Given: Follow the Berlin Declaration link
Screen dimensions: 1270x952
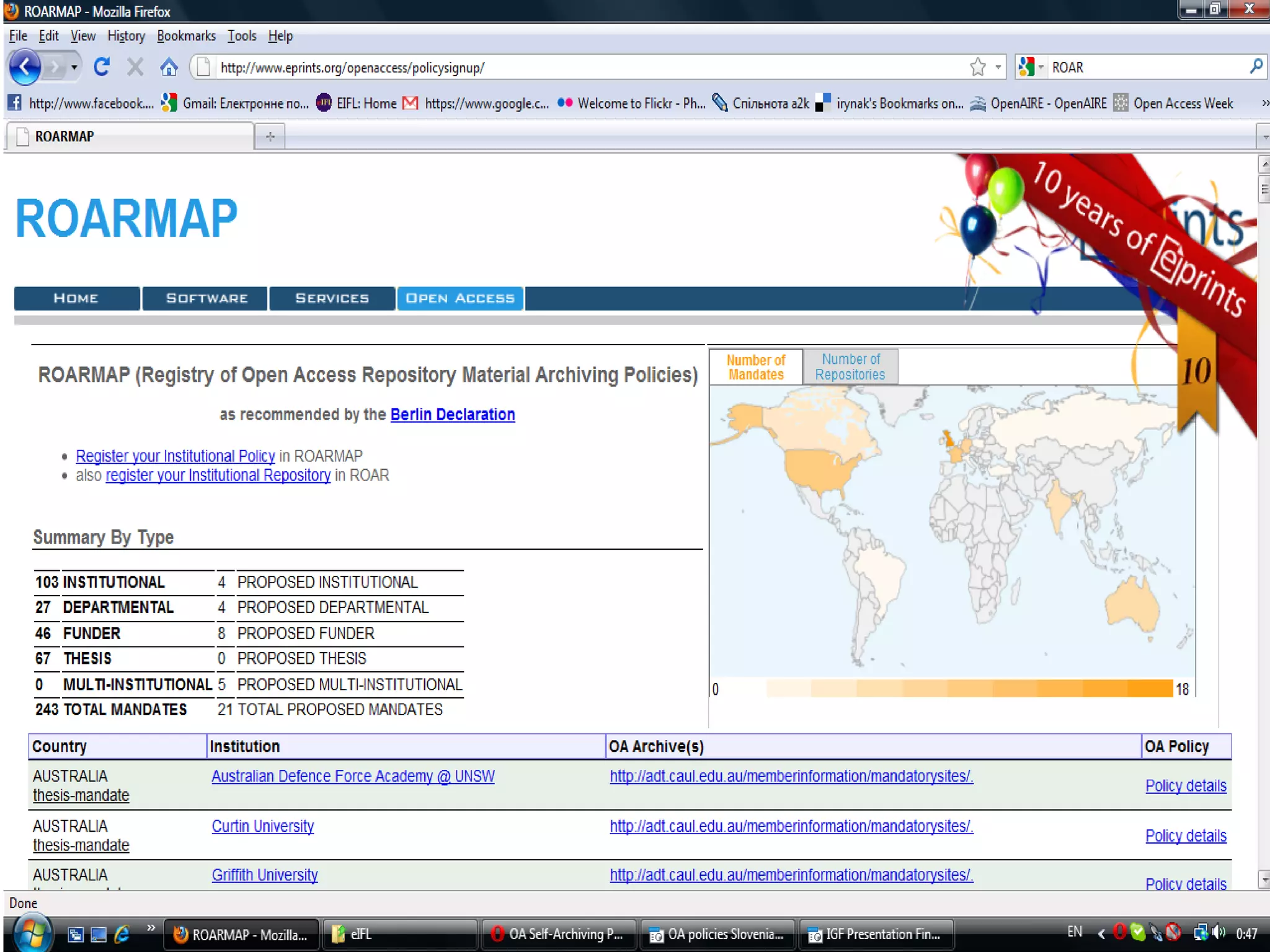Looking at the screenshot, I should 453,415.
